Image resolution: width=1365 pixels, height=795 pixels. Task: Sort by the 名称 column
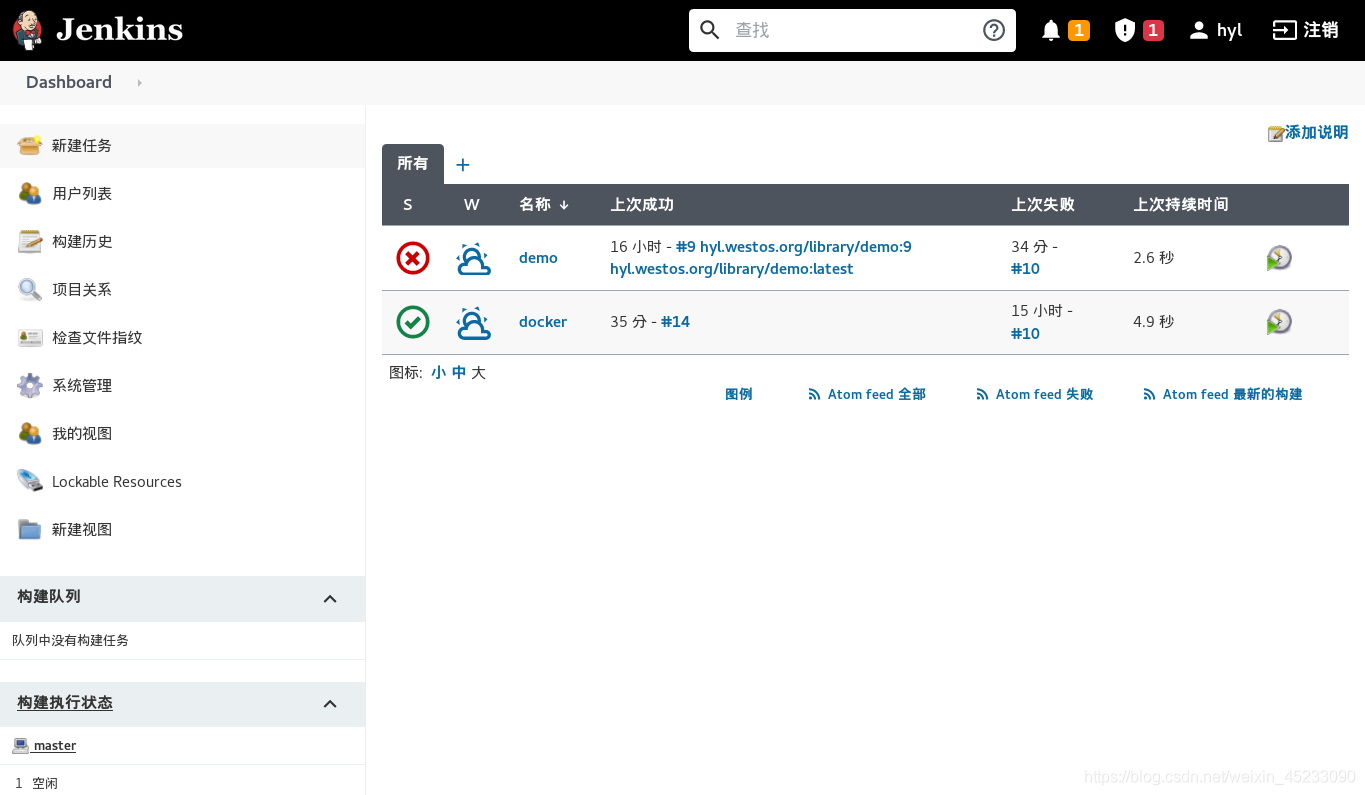544,204
